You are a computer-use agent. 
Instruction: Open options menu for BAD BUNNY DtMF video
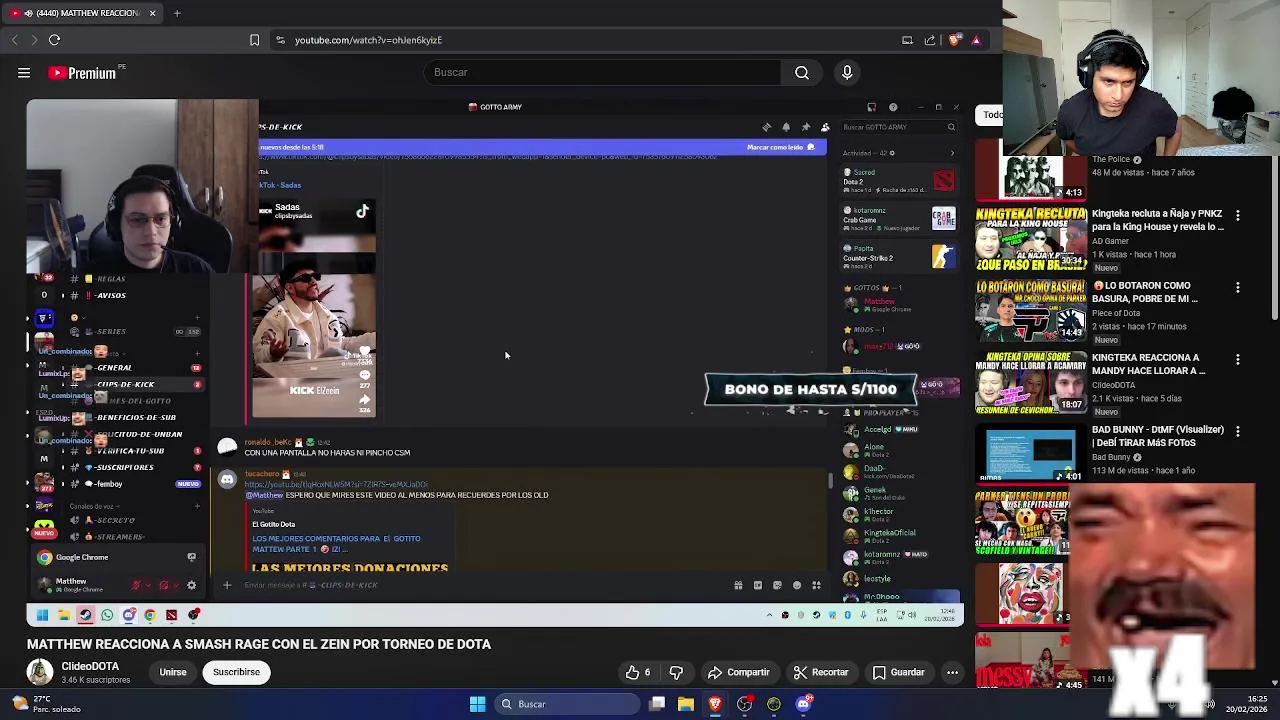(x=1238, y=431)
